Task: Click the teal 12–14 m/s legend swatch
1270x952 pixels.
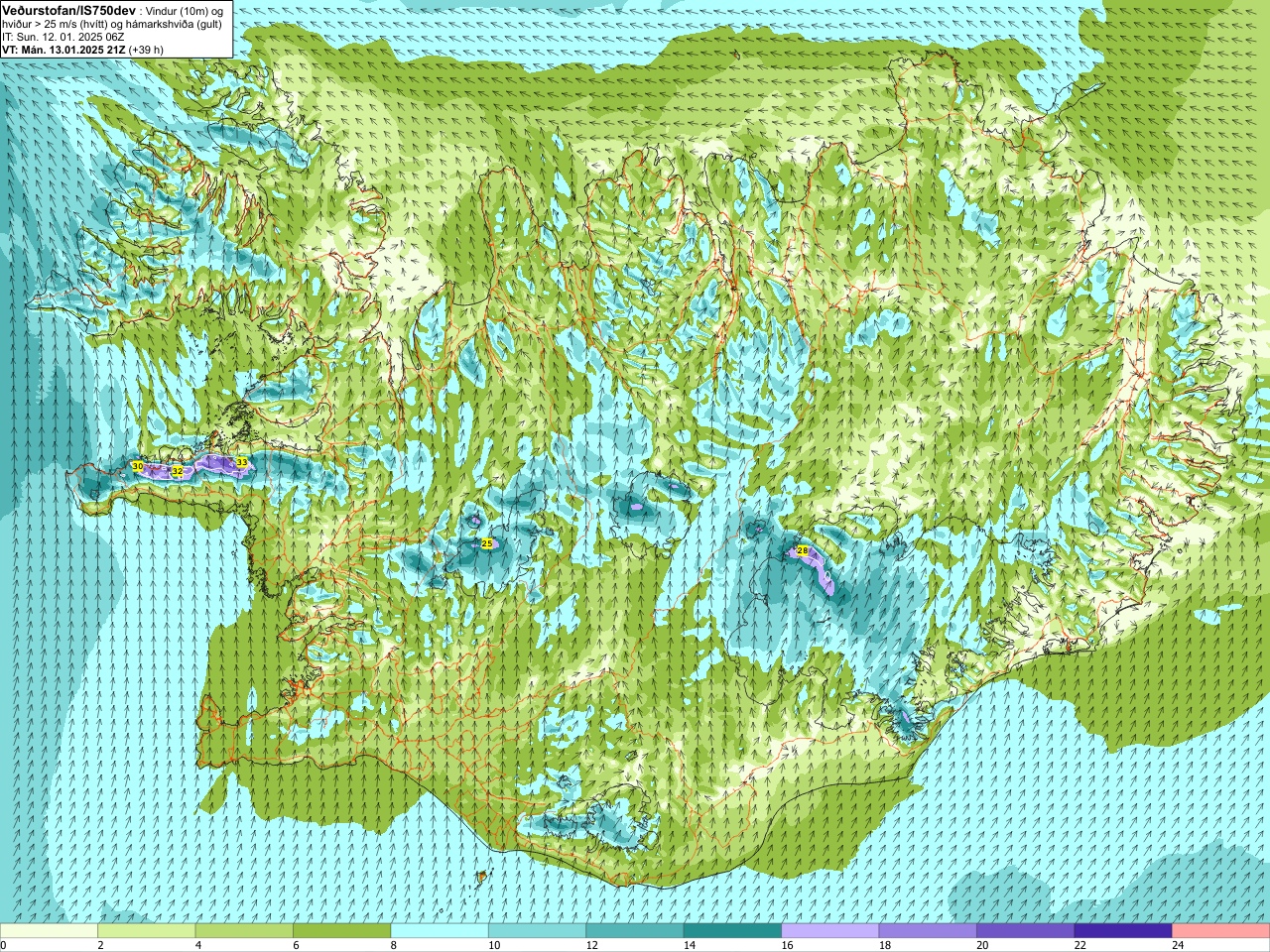Action: tap(635, 931)
